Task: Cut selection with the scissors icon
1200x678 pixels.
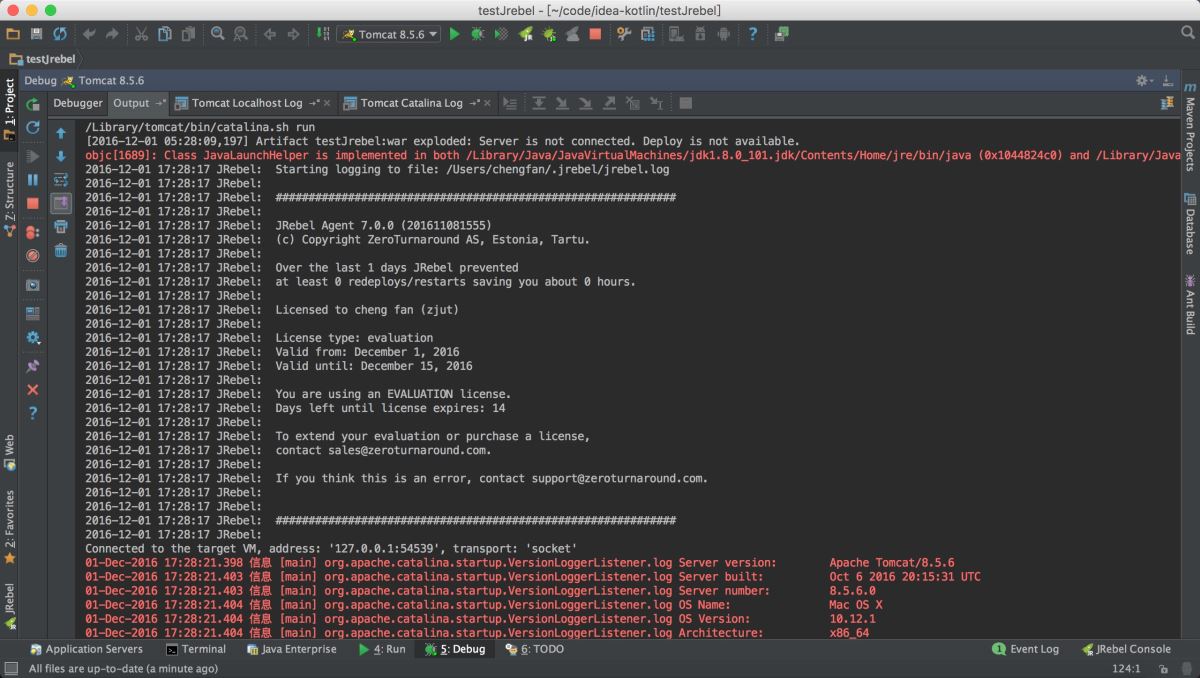Action: tap(141, 34)
